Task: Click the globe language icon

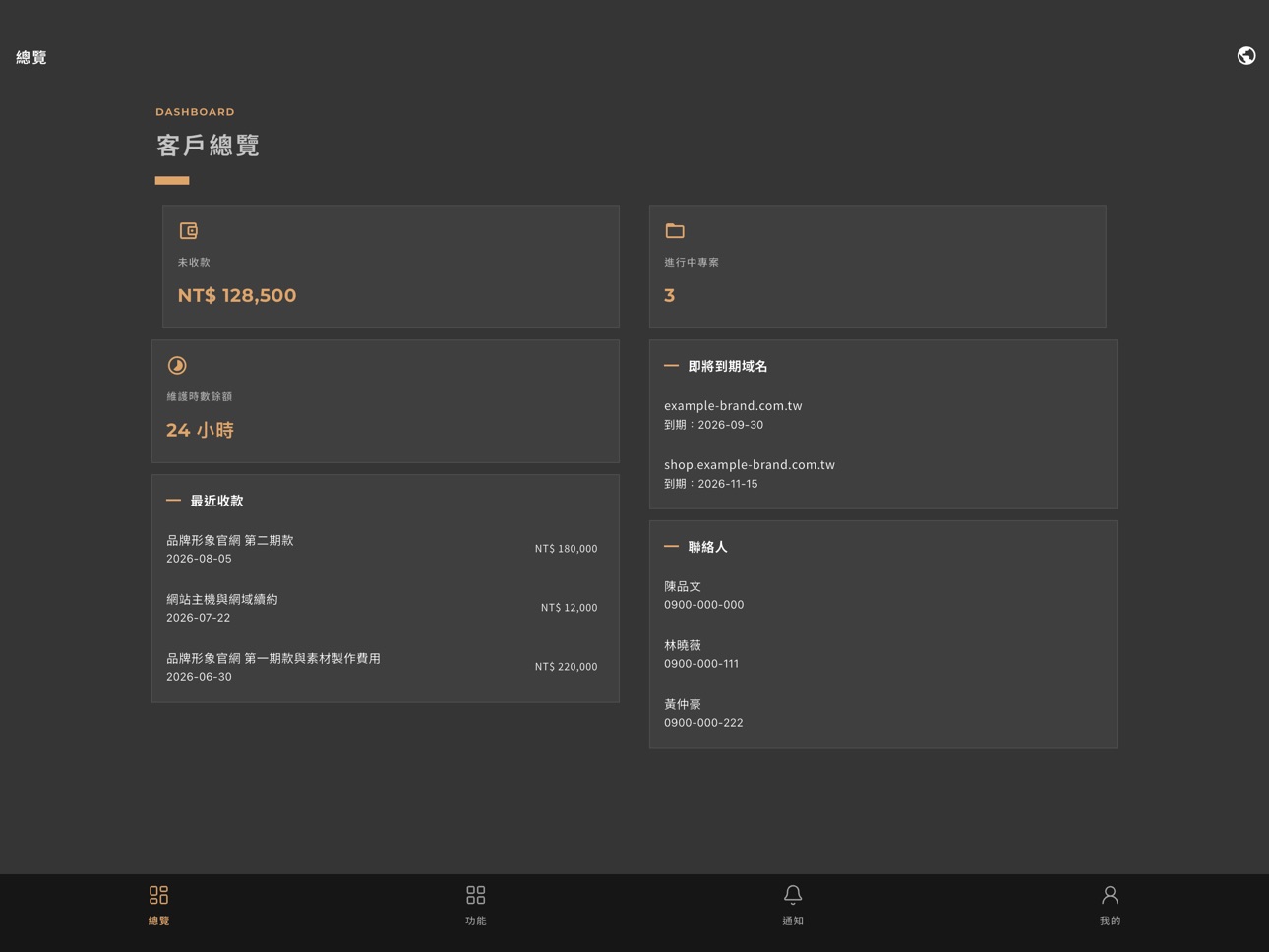Action: [x=1246, y=56]
